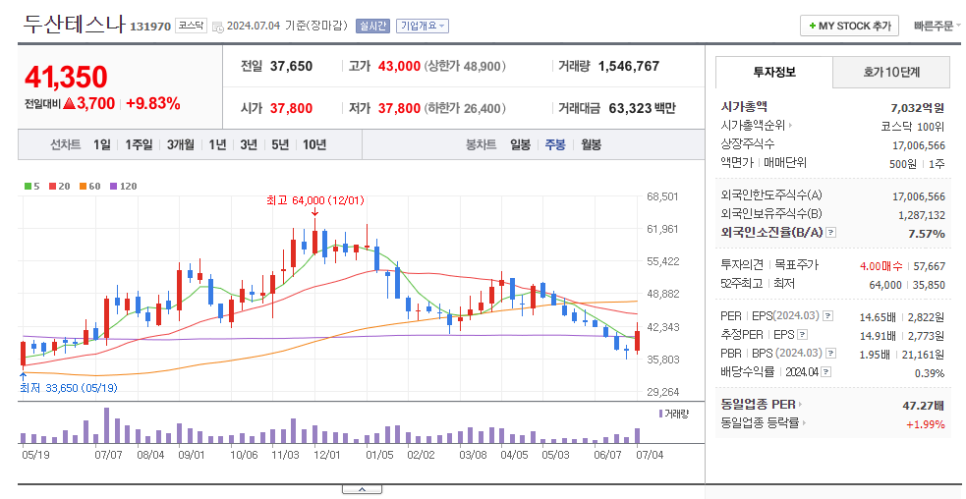Screen dimensions: 966x499
Task: Click red 20 moving average legend swatch
Action: tap(52, 185)
